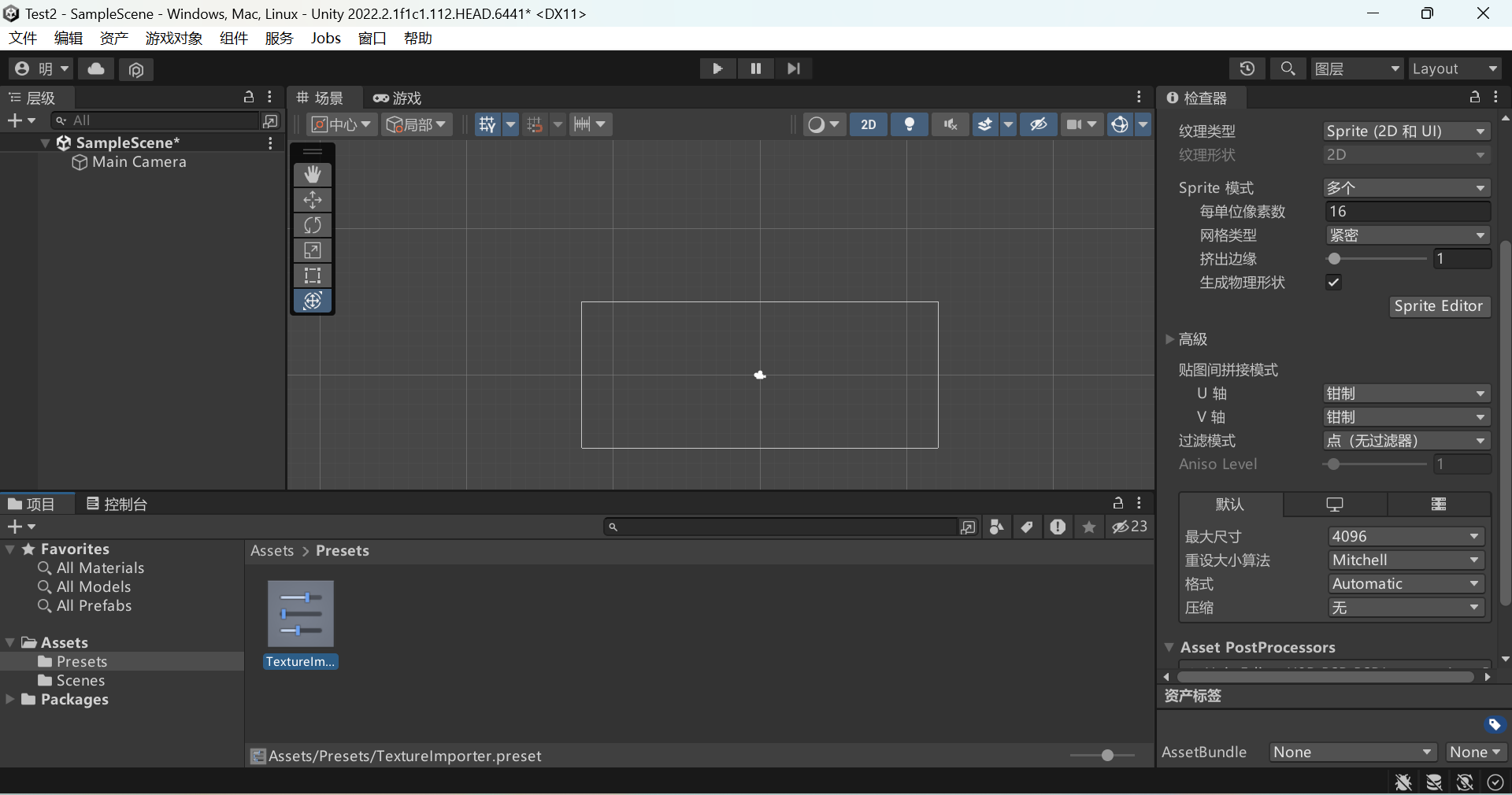Select the Move tool
The width and height of the screenshot is (1512, 795).
coord(313,200)
